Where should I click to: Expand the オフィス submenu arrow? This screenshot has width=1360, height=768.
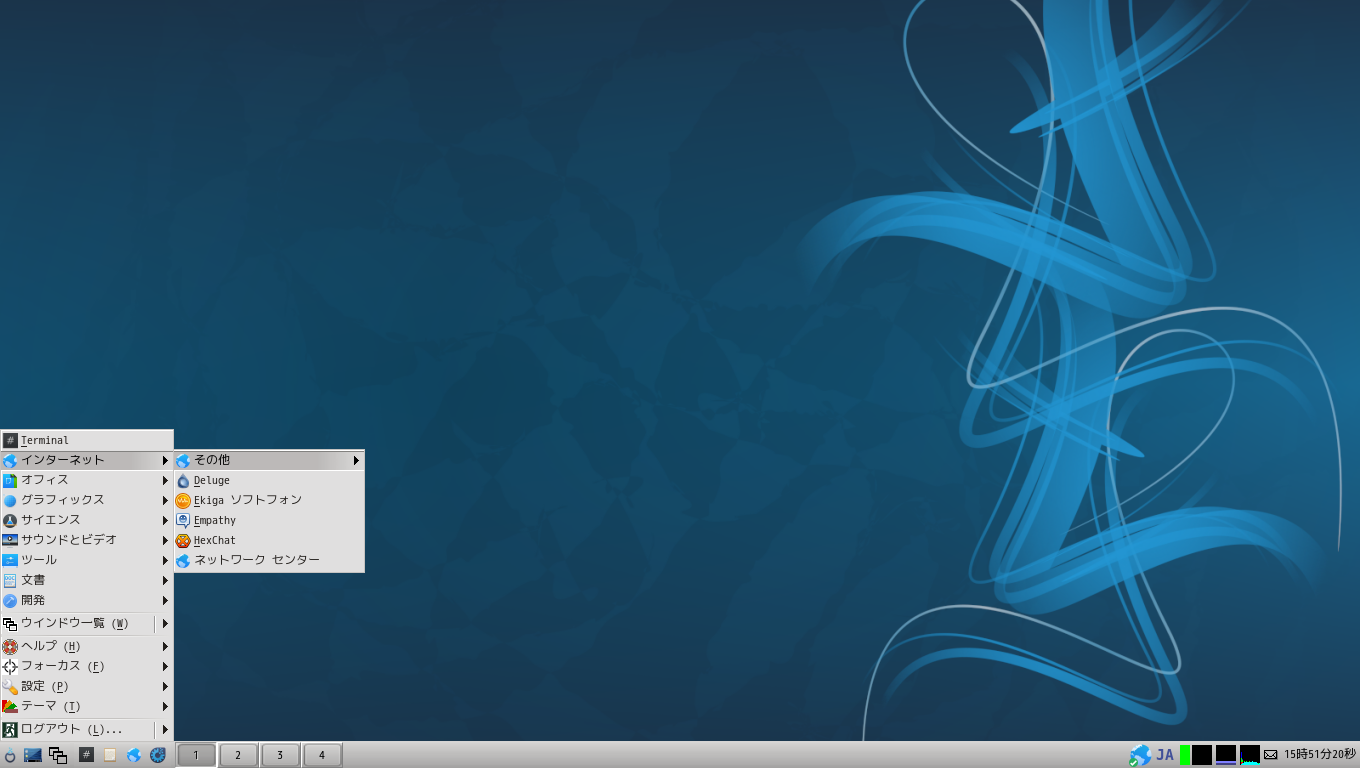165,480
